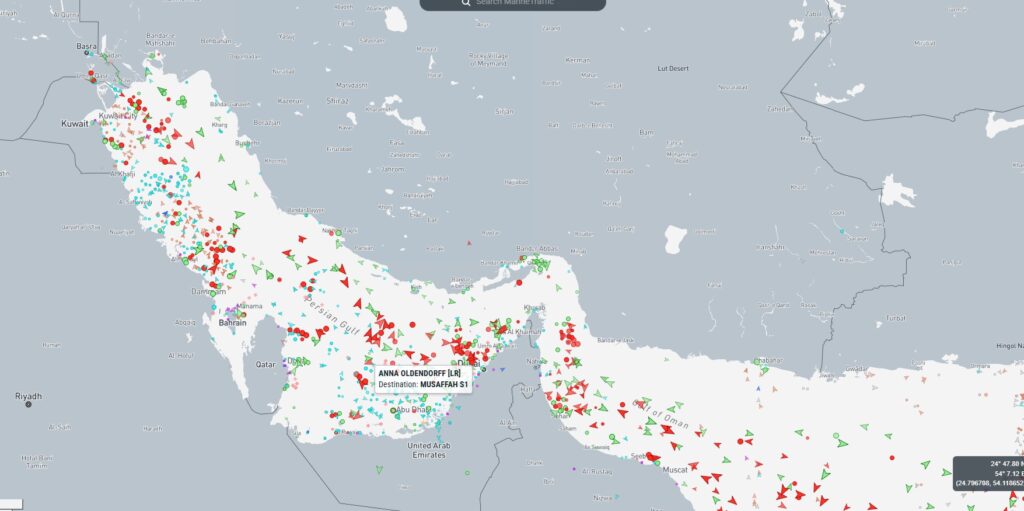Click the magnifying glass search icon

466,3
